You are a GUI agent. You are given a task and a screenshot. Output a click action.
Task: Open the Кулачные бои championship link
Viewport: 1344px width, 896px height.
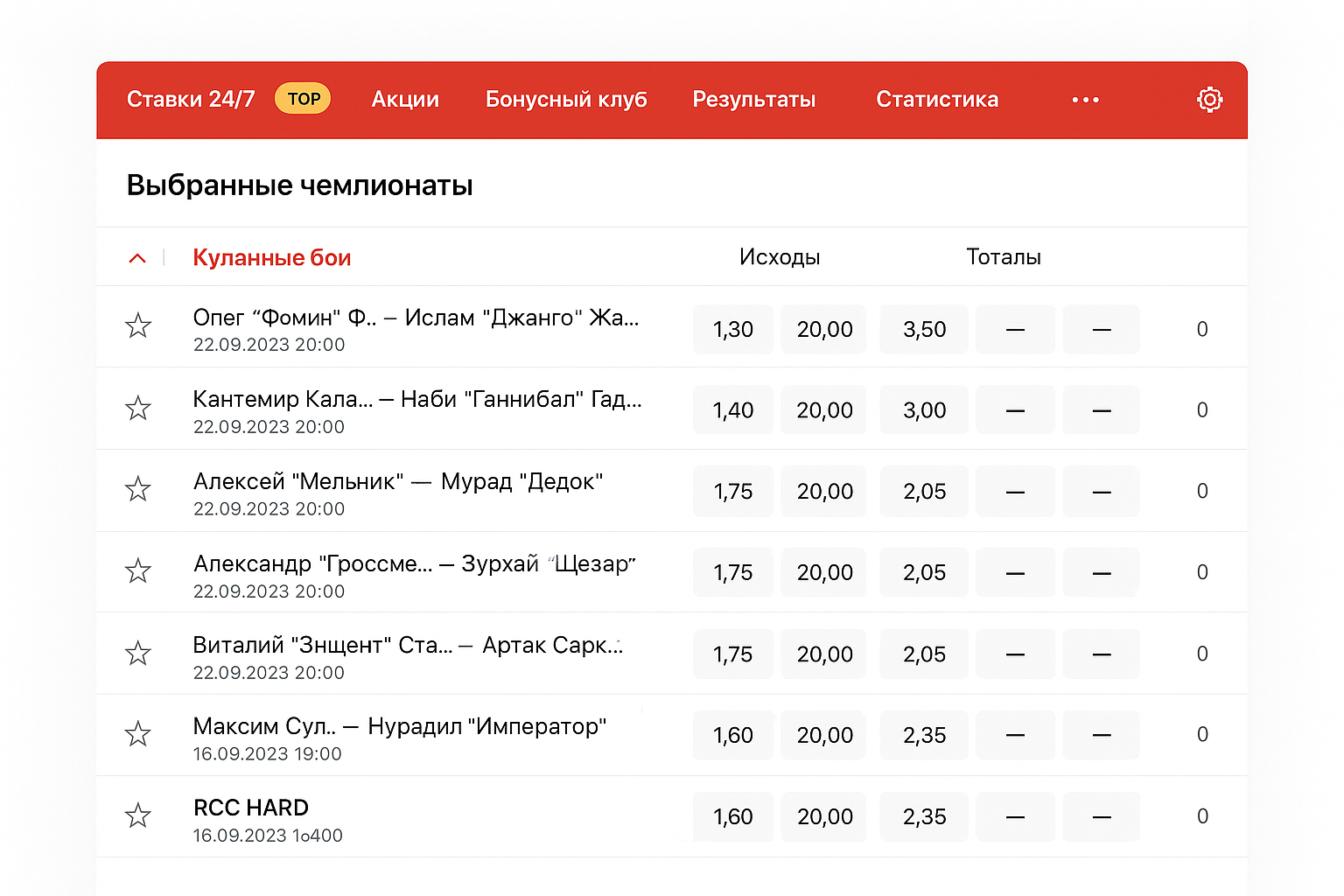pos(272,258)
